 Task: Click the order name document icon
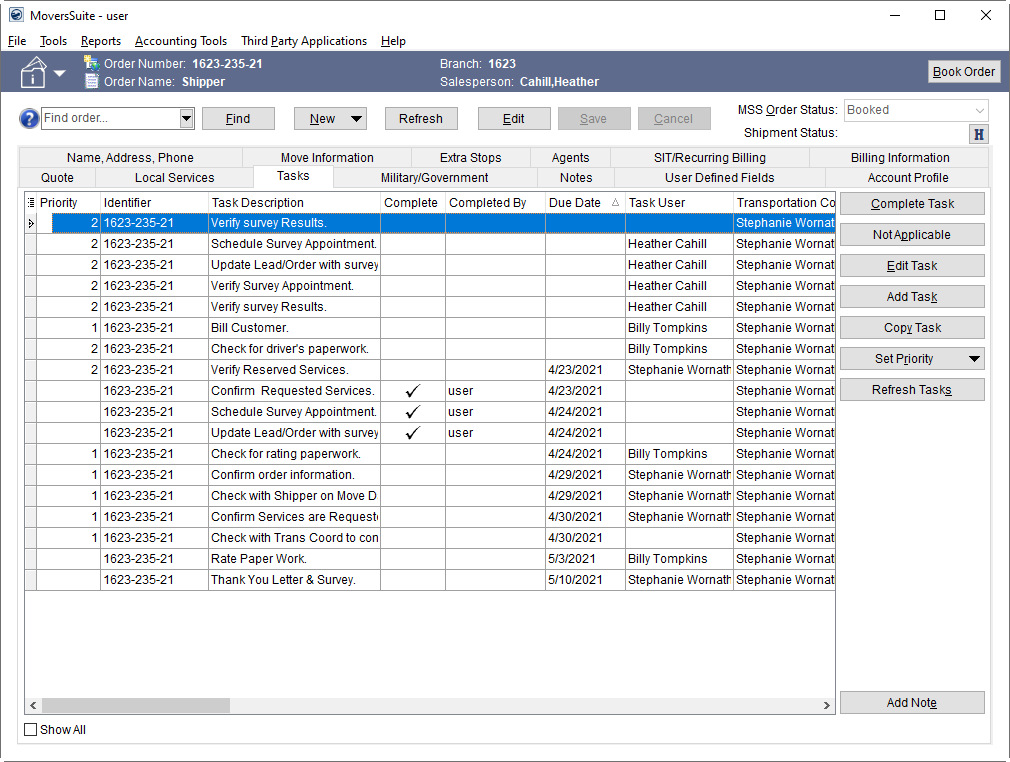pos(92,82)
